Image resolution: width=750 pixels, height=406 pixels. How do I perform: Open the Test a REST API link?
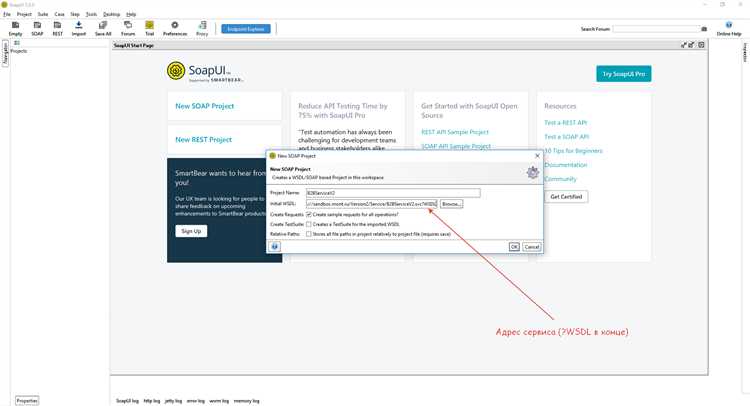(x=565, y=122)
